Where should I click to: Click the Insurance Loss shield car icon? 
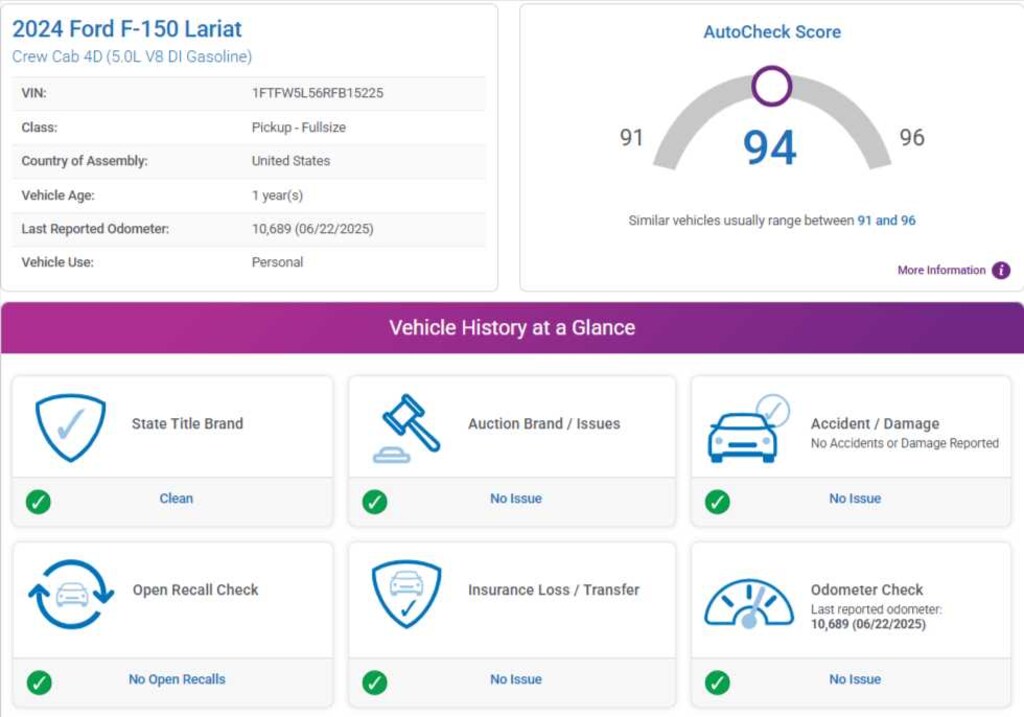point(406,594)
